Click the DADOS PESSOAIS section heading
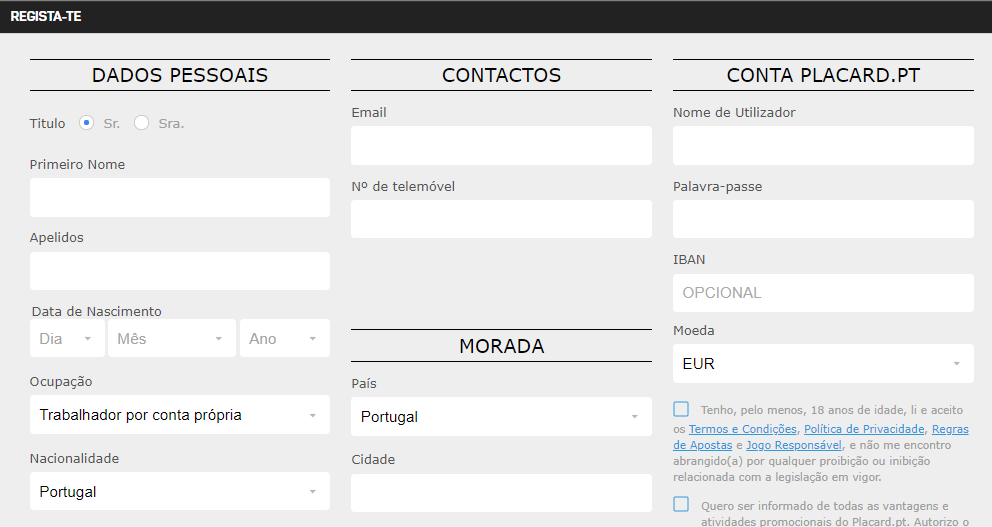The image size is (992, 527). point(180,75)
